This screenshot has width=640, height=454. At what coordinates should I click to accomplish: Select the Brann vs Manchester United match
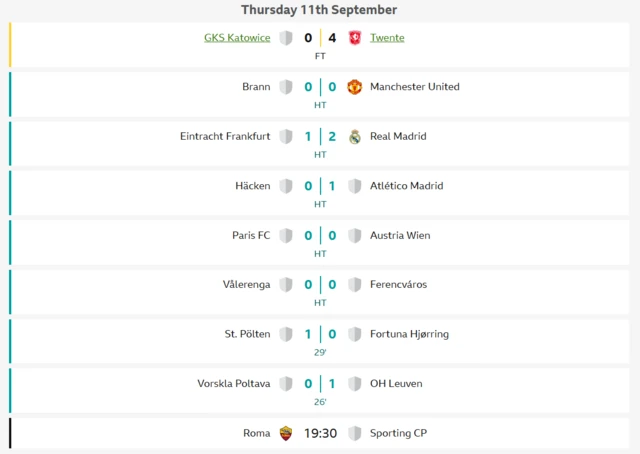[320, 94]
